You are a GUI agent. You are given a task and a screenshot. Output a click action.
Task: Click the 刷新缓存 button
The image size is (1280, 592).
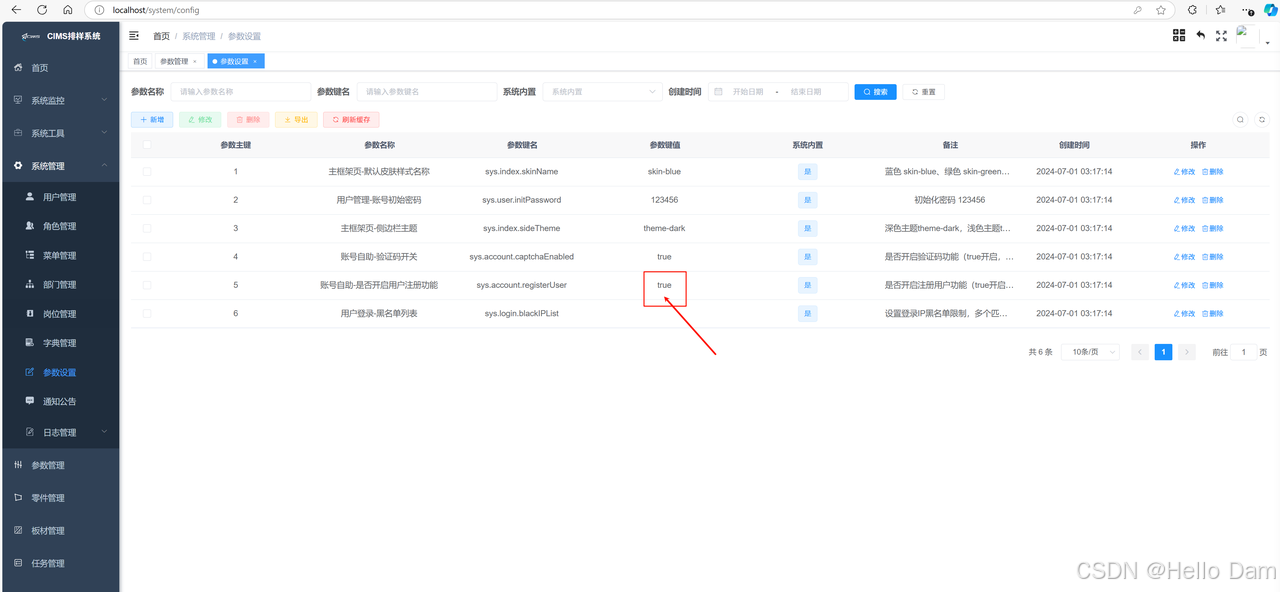(x=351, y=119)
